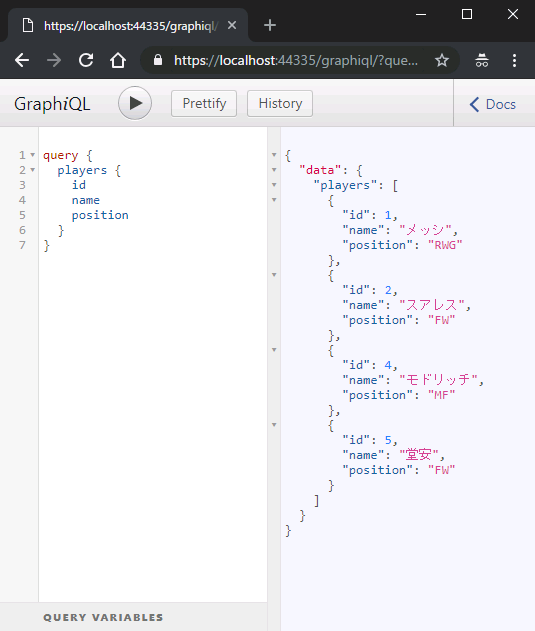Click the "RWG" position value
Viewport: 535px width, 631px height.
click(x=445, y=245)
